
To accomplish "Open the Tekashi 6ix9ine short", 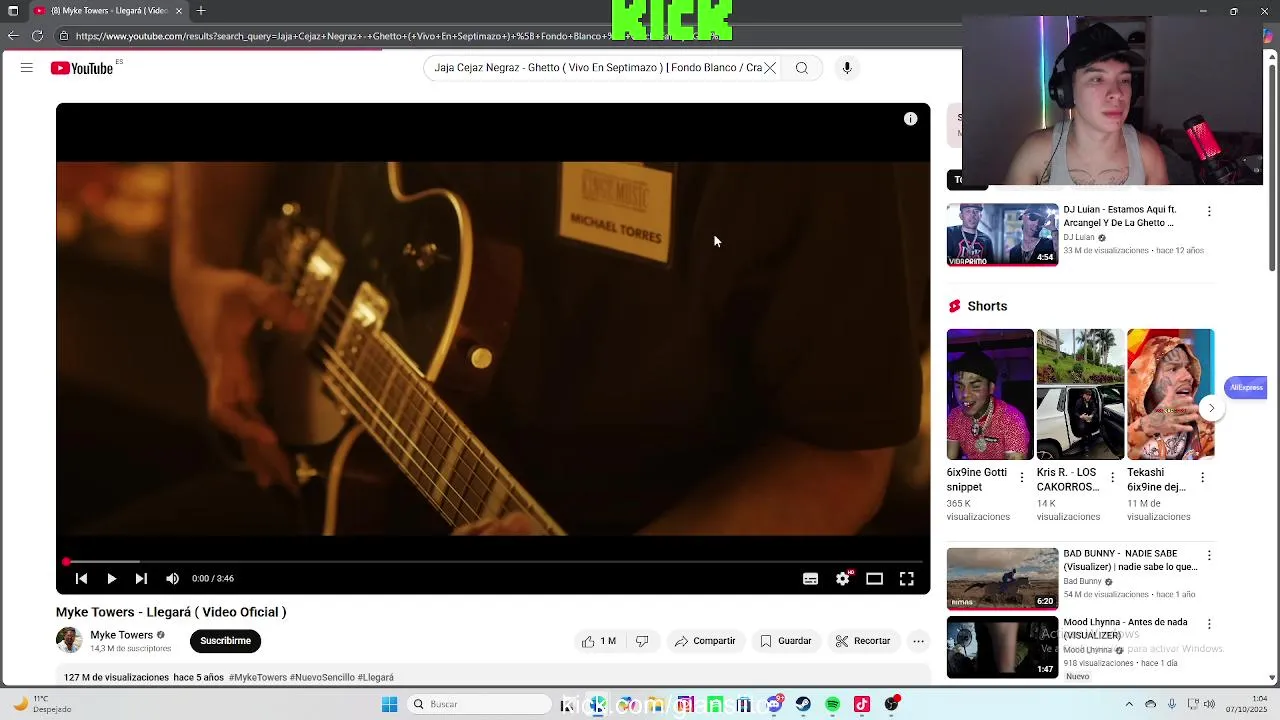I will (x=1170, y=394).
